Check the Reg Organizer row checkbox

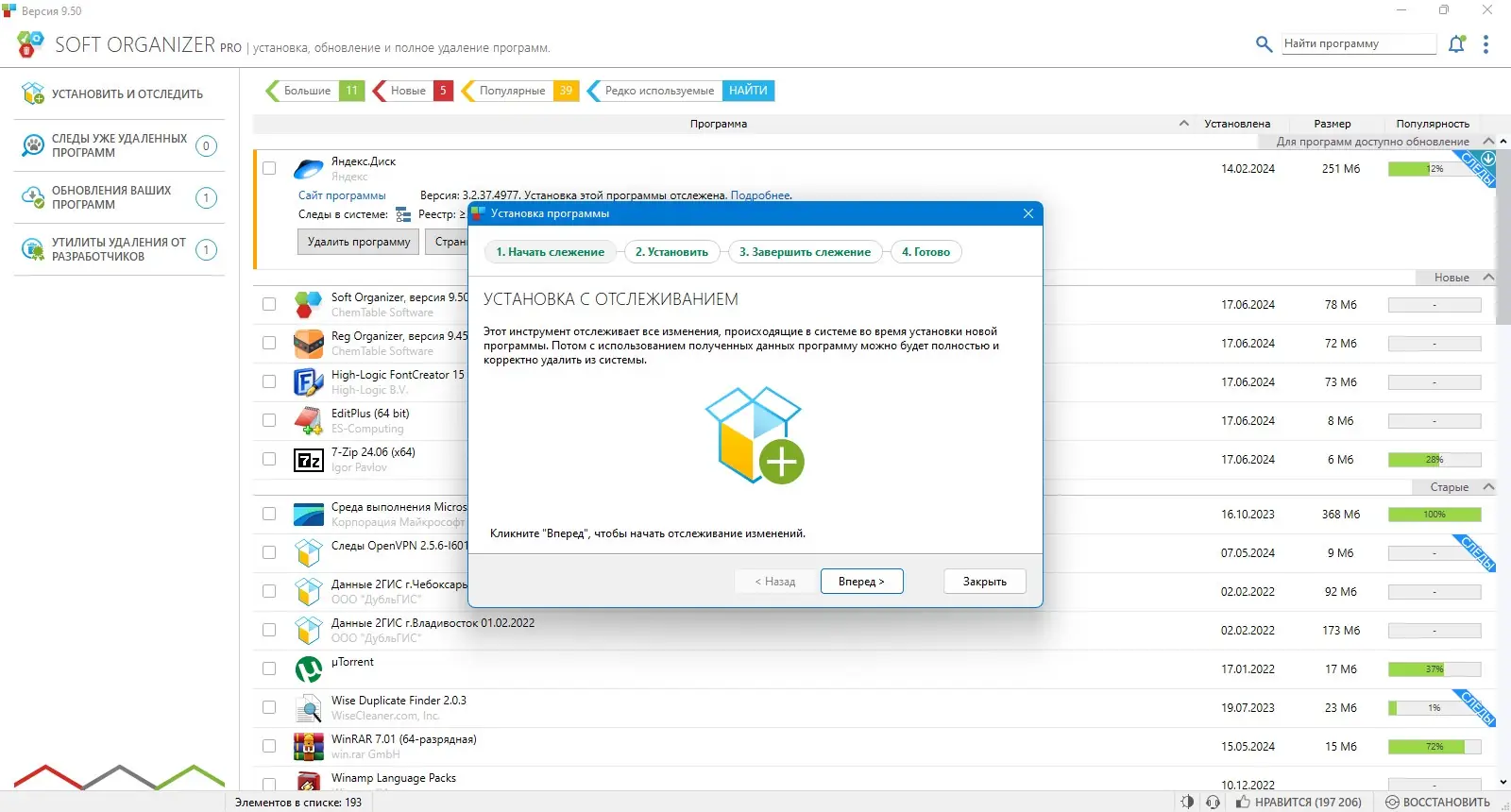click(269, 344)
